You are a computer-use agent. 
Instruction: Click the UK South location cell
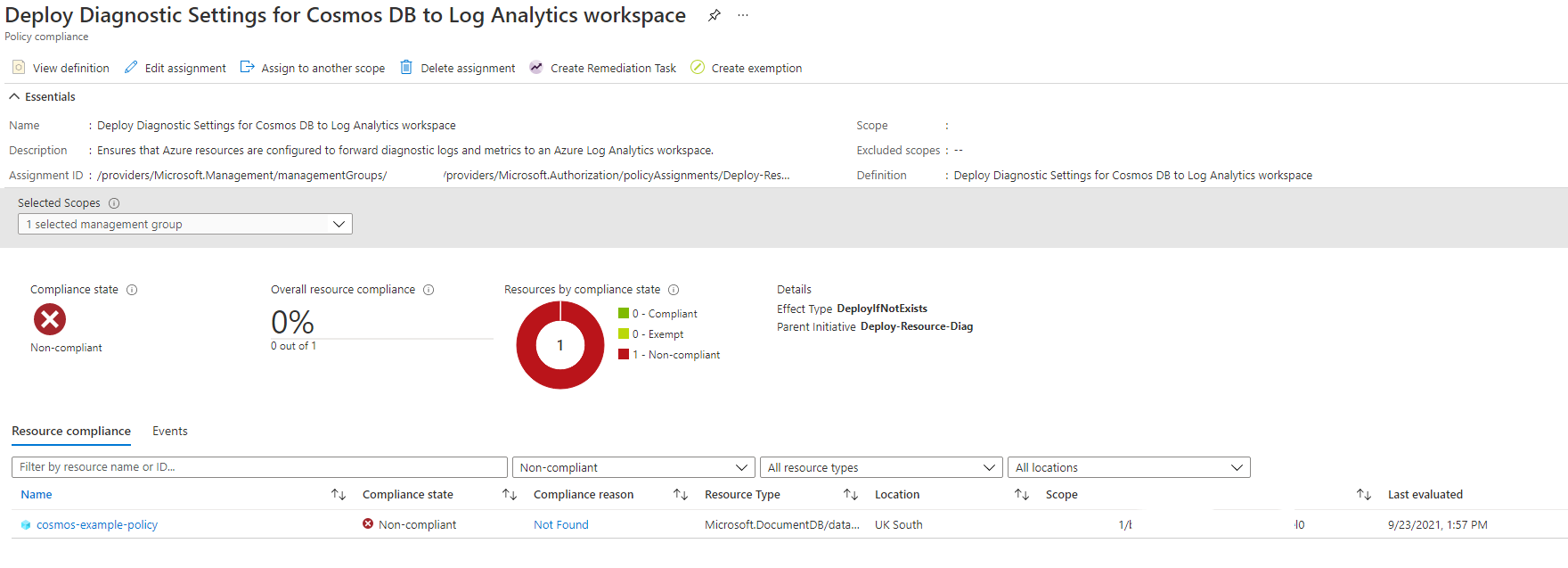899,525
